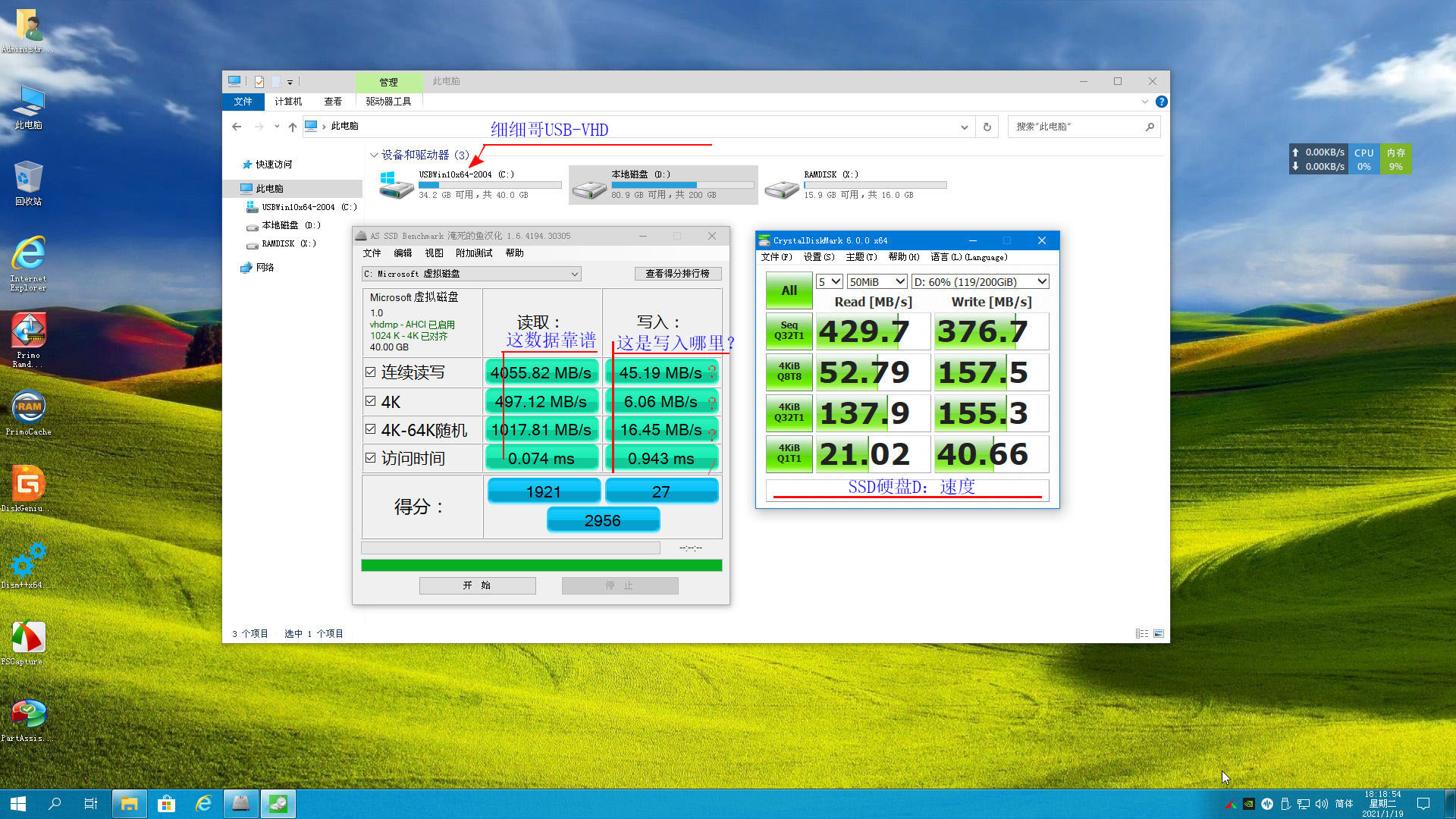Run the 4KiB Q8T8 test
The width and height of the screenshot is (1456, 819).
coord(789,372)
